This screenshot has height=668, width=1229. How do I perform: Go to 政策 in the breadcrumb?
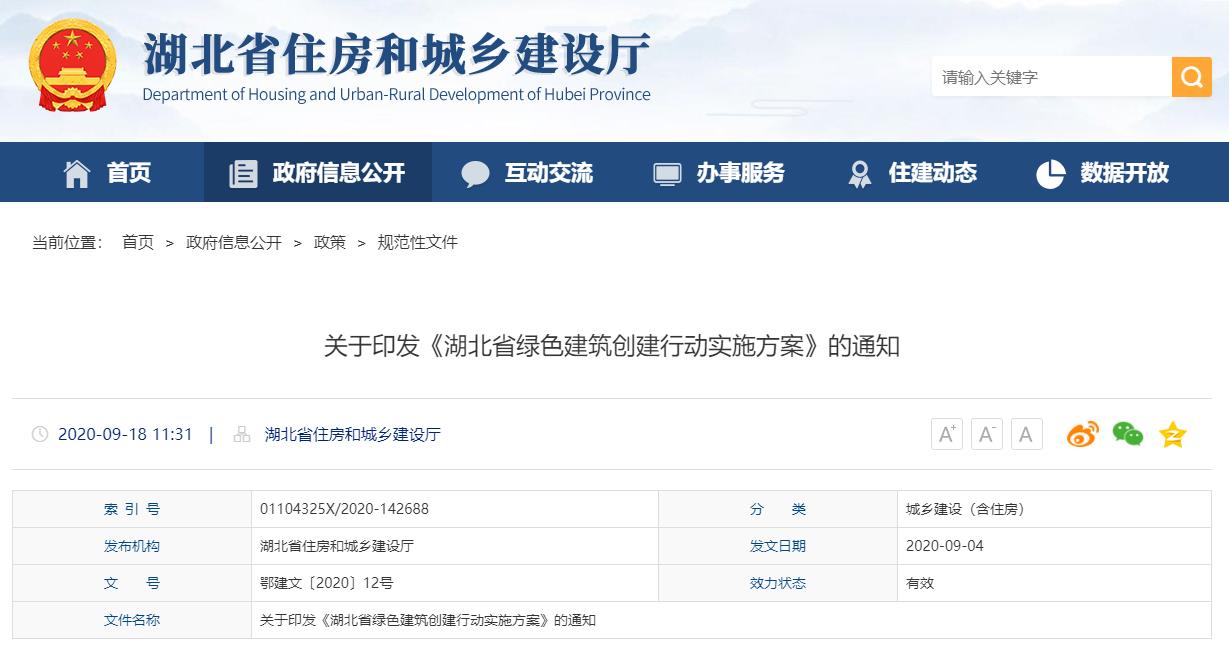tap(330, 242)
